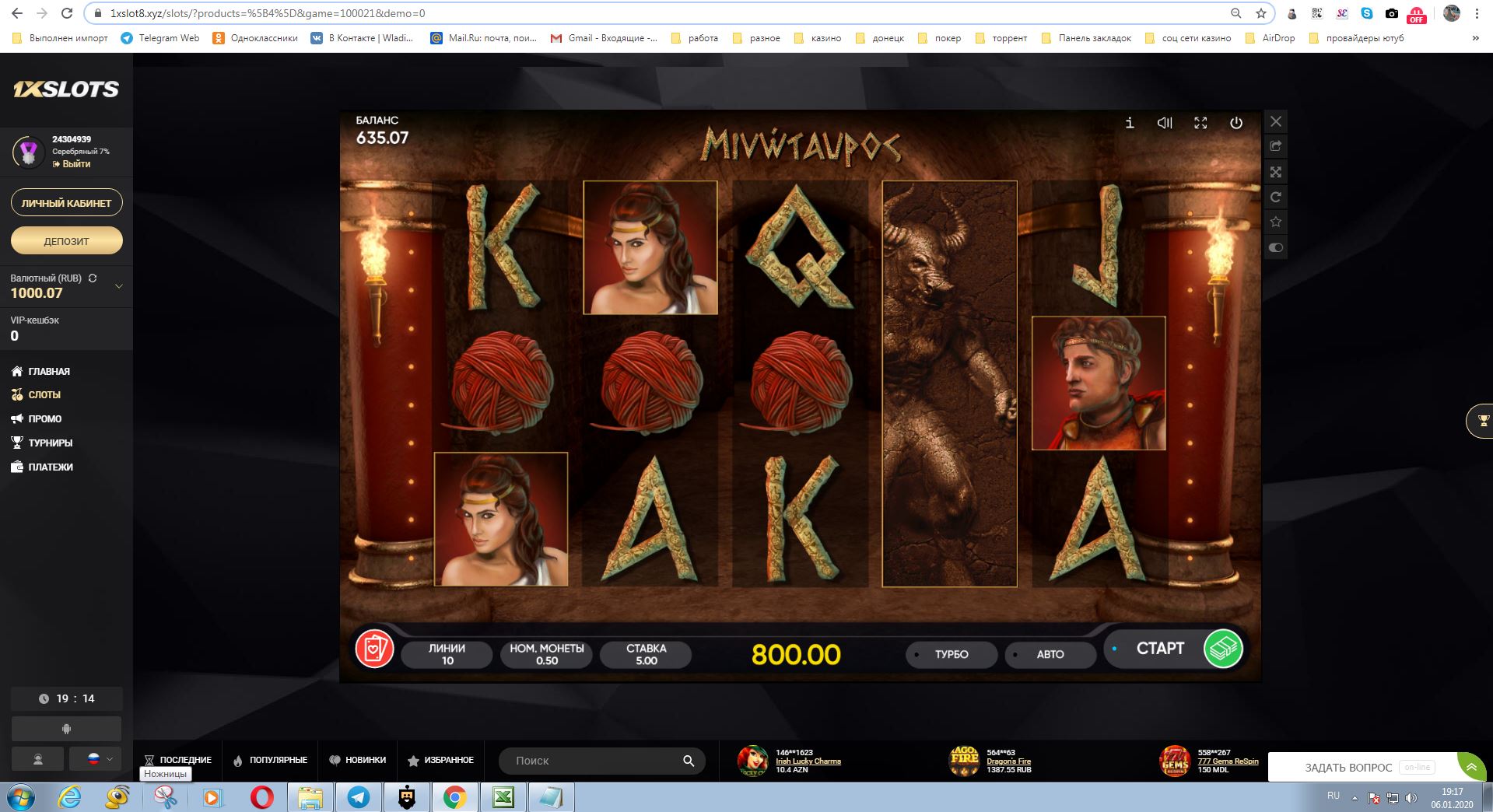Focus the Поиск game search field
The height and width of the screenshot is (812, 1493).
pos(601,761)
